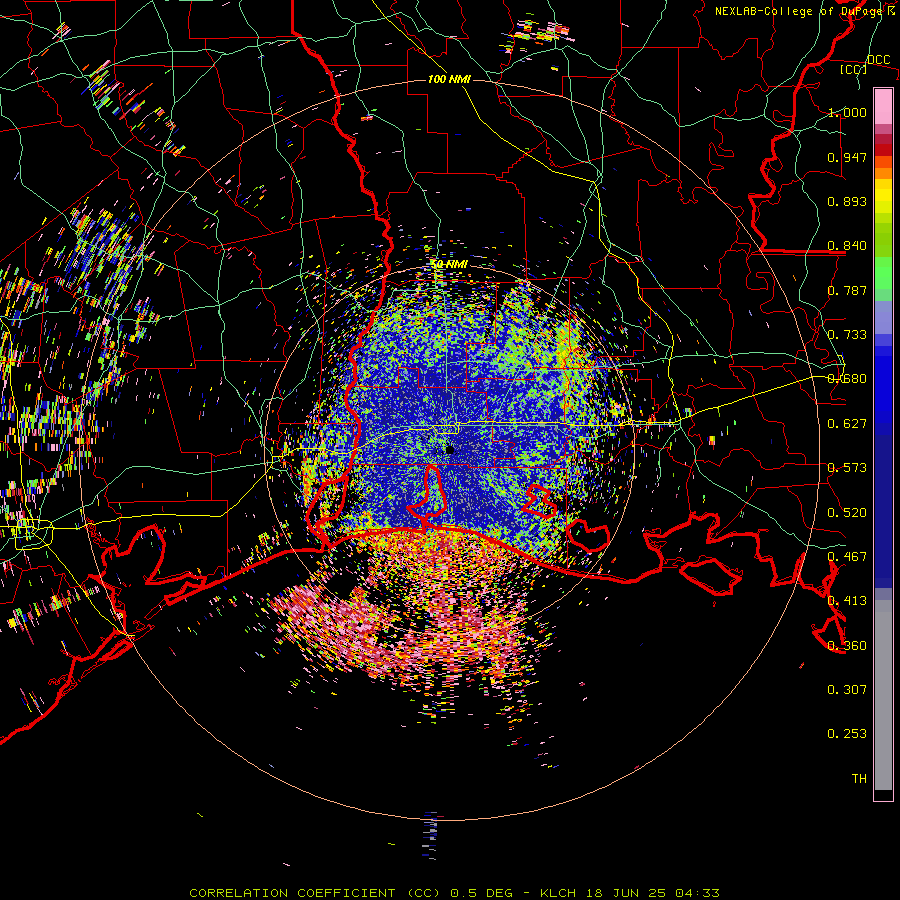Click the 0.840 scale label

847,246
